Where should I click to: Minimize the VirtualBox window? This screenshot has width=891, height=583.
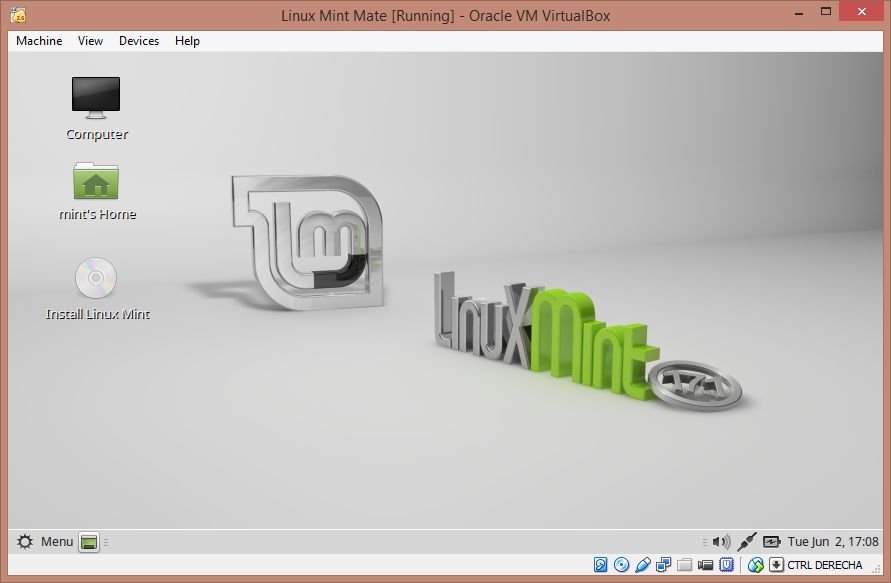point(799,13)
